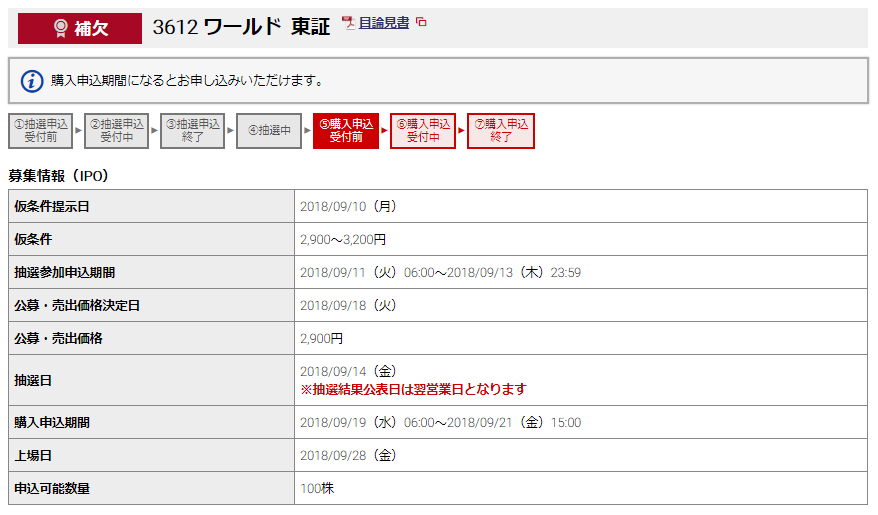Click the value 2,900～3,200円

tap(343, 240)
